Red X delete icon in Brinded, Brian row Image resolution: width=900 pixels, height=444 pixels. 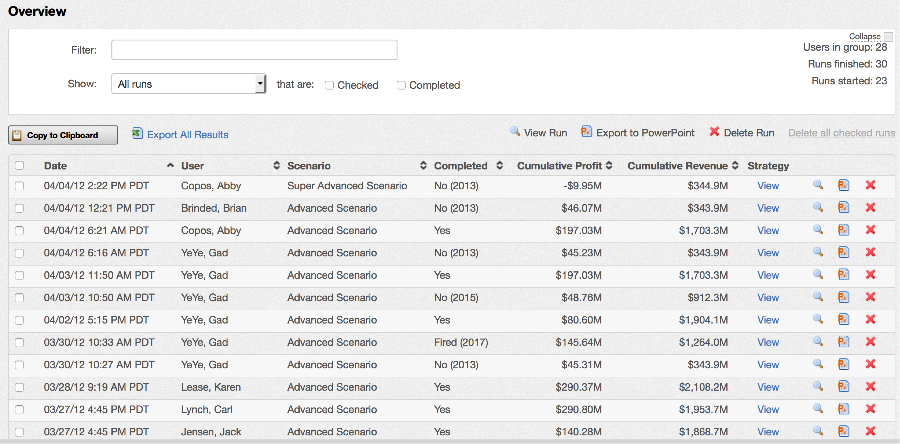tap(870, 207)
